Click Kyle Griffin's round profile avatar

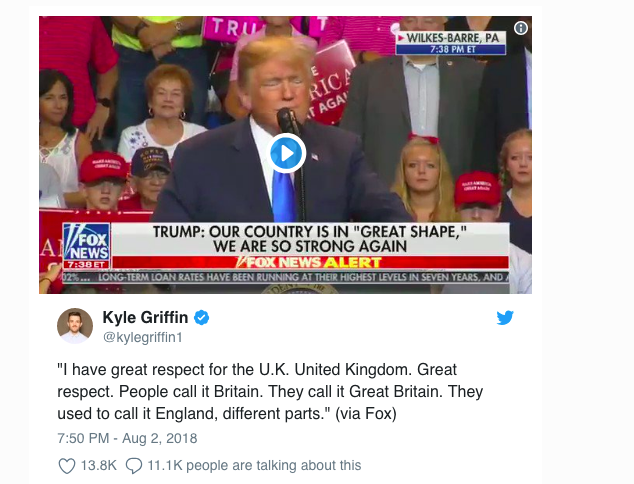(75, 326)
